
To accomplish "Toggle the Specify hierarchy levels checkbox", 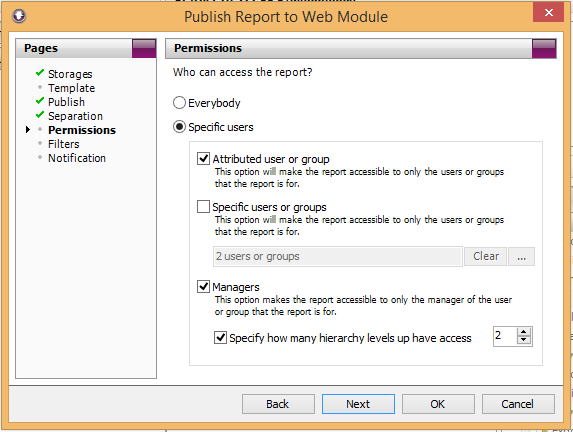I will pyautogui.click(x=220, y=337).
